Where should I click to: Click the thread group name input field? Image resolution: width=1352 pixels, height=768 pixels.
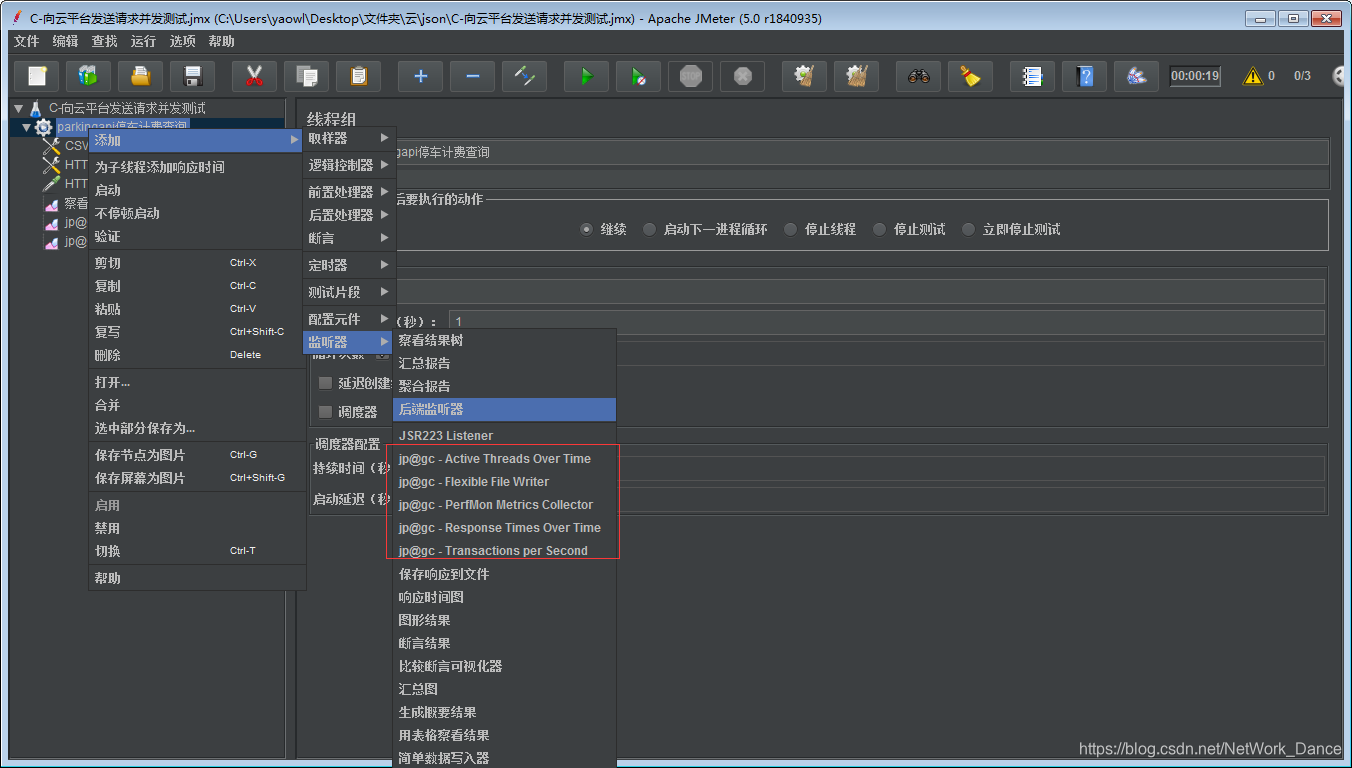863,152
